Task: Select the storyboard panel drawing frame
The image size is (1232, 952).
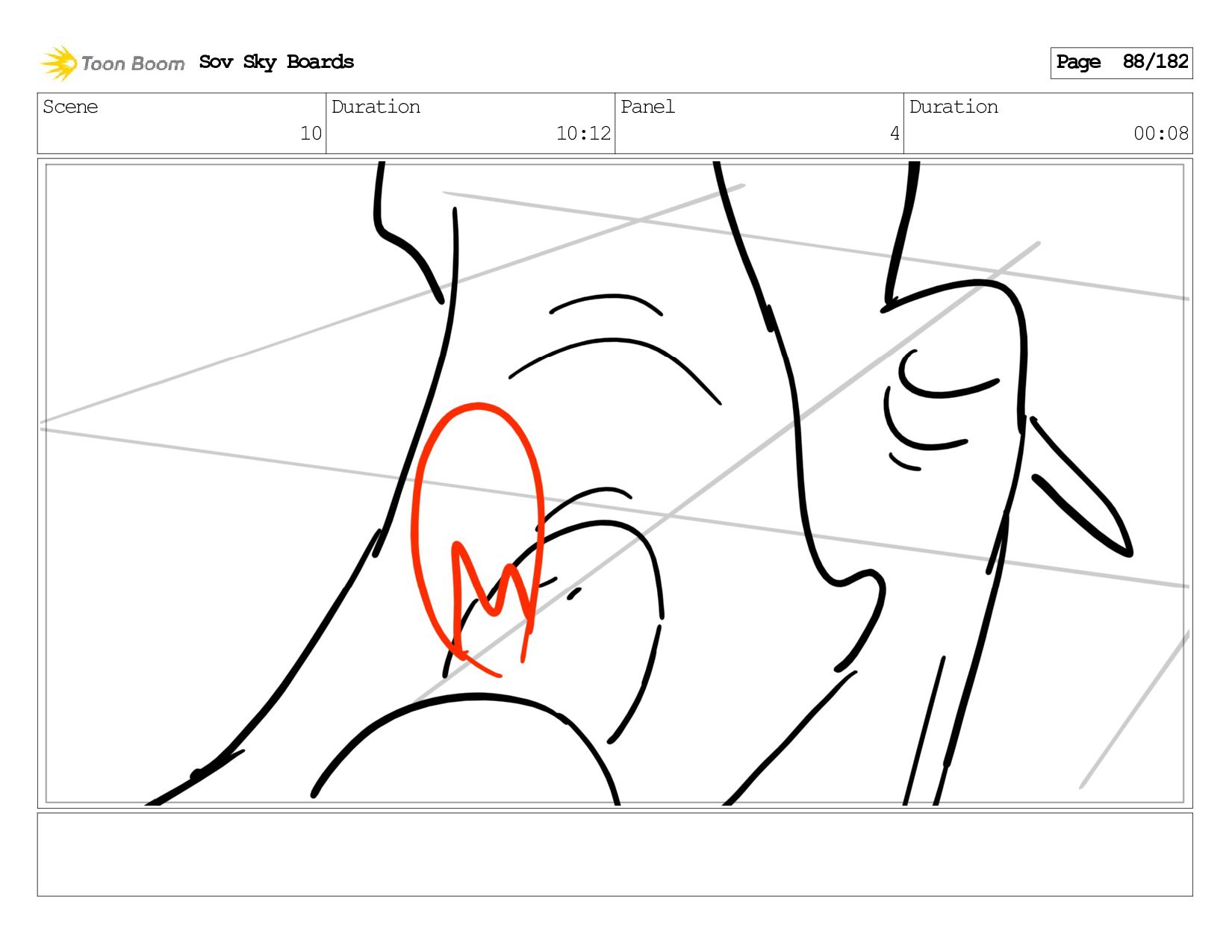Action: click(x=615, y=483)
